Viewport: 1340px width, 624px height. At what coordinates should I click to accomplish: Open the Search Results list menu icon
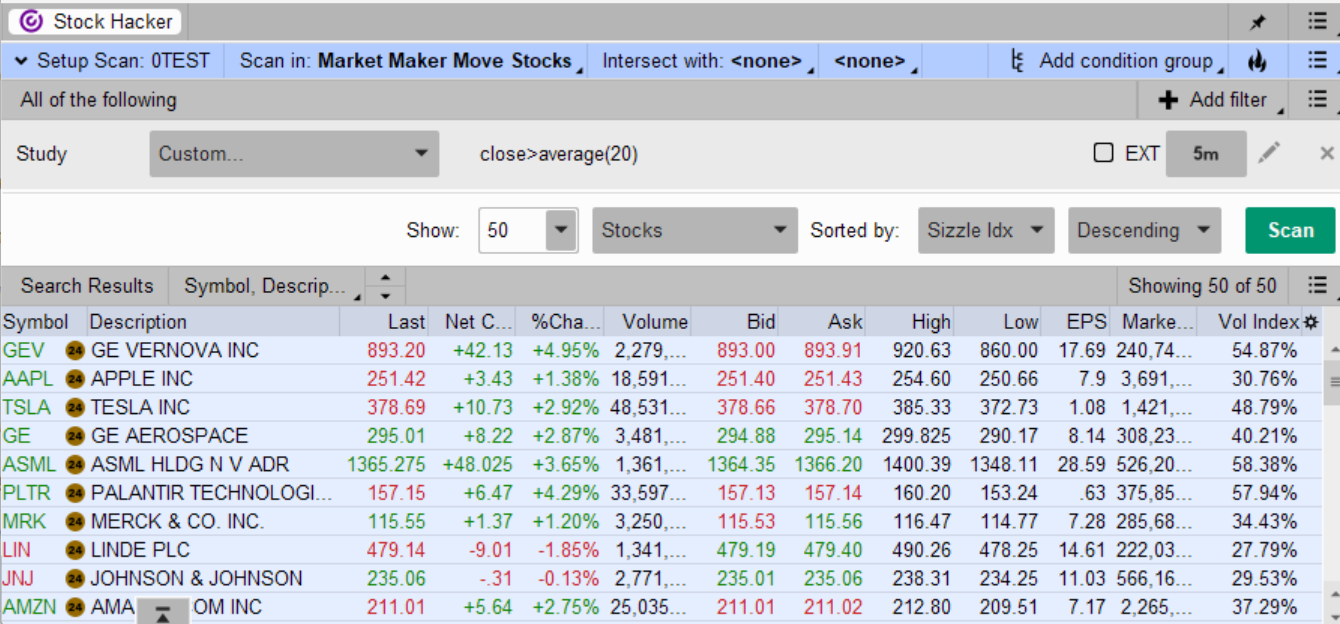(1318, 286)
